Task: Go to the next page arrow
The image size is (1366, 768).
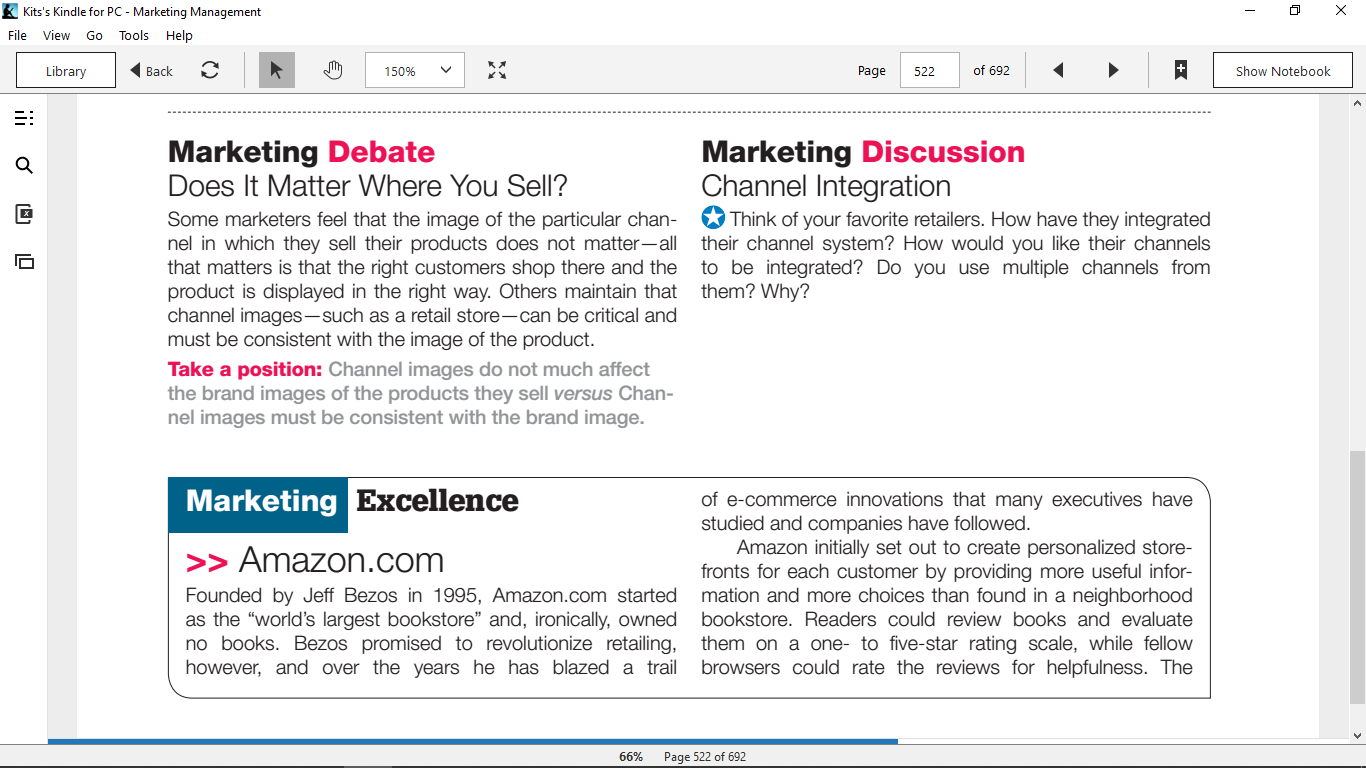Action: point(1113,70)
